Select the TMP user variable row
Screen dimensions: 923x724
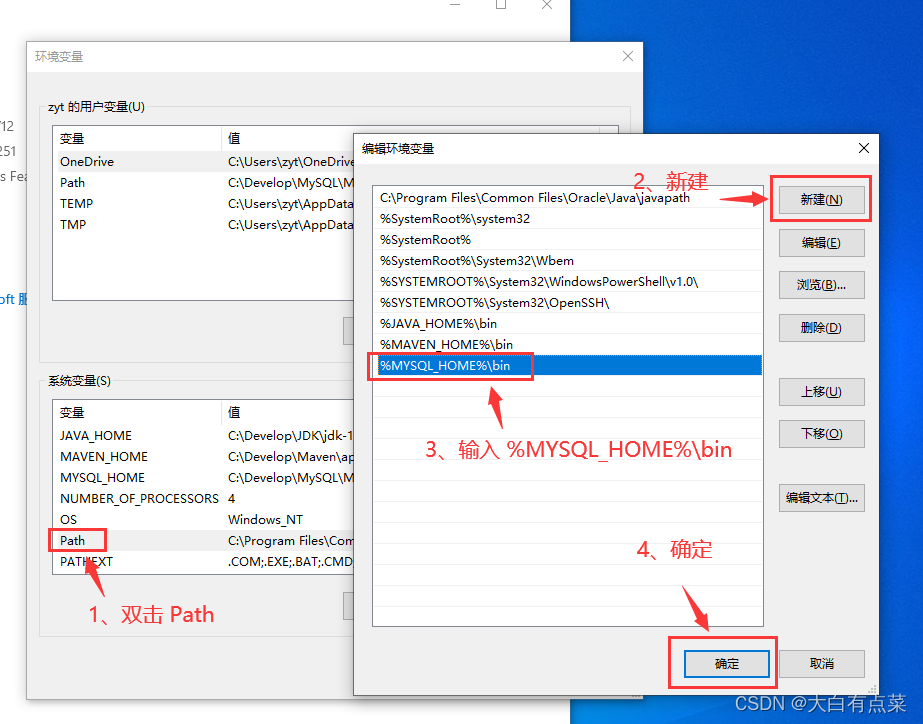pos(203,224)
